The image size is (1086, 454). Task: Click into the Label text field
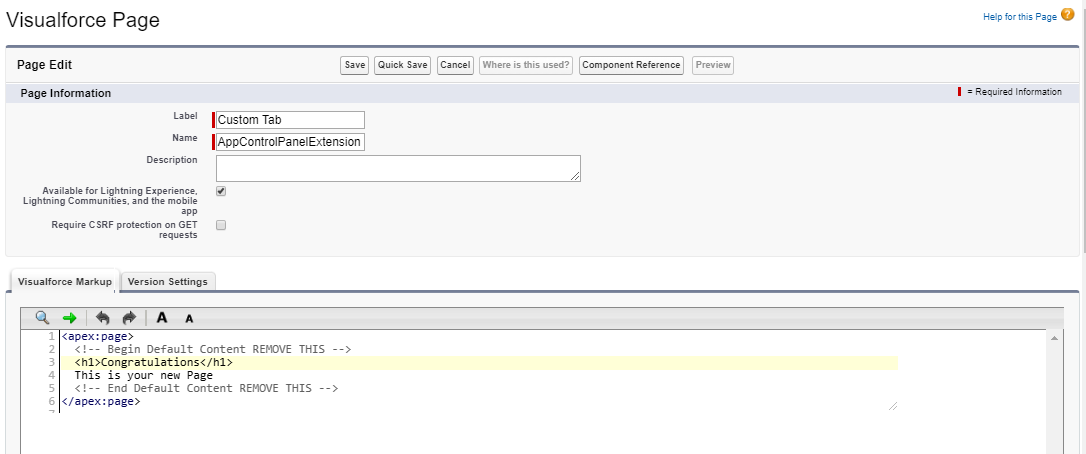click(x=290, y=120)
